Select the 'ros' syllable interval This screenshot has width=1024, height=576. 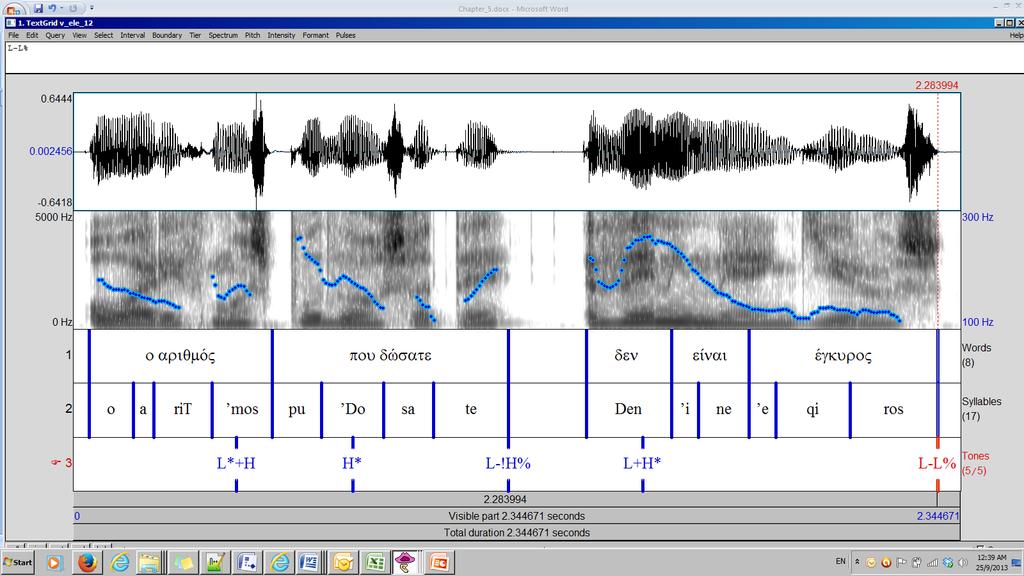(x=893, y=409)
